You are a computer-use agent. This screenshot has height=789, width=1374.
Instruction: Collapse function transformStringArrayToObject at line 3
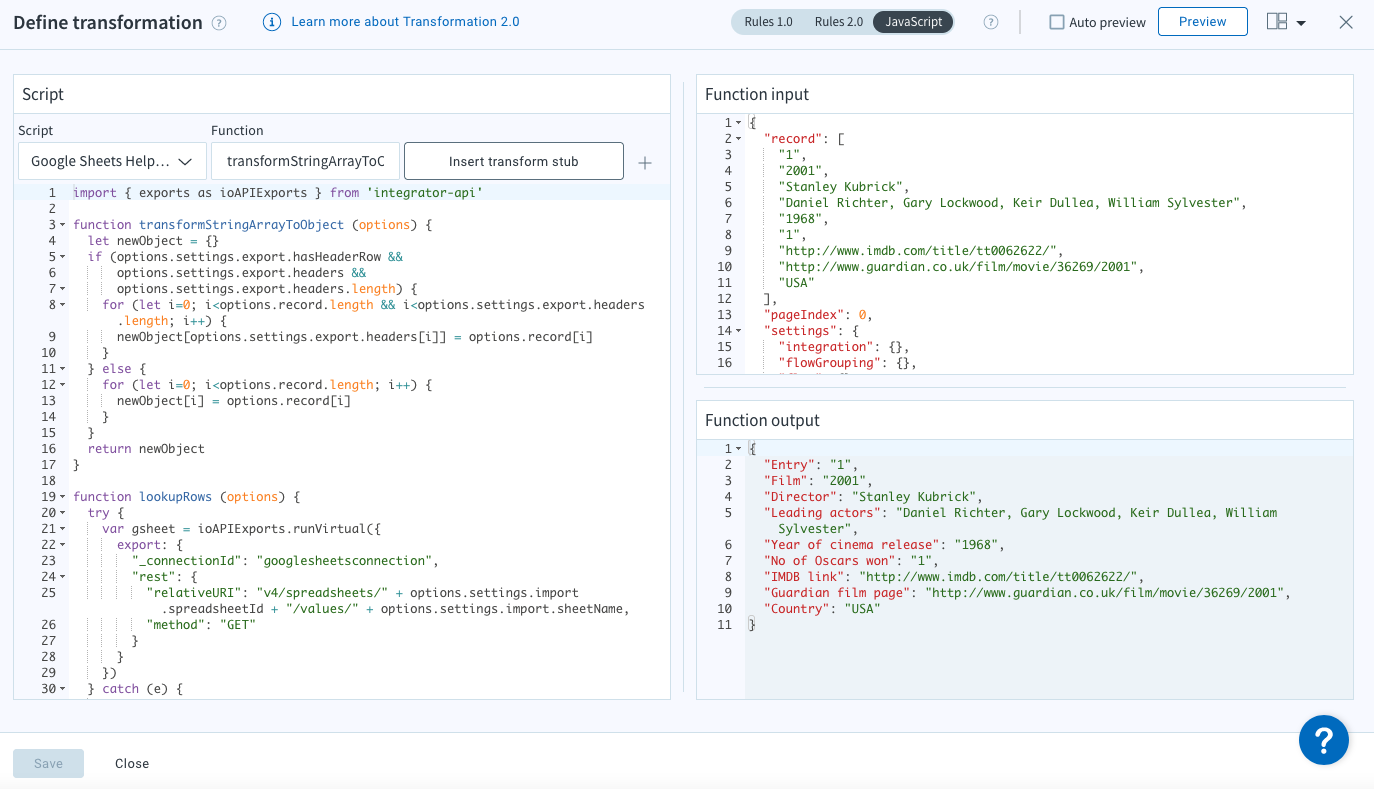(x=63, y=226)
